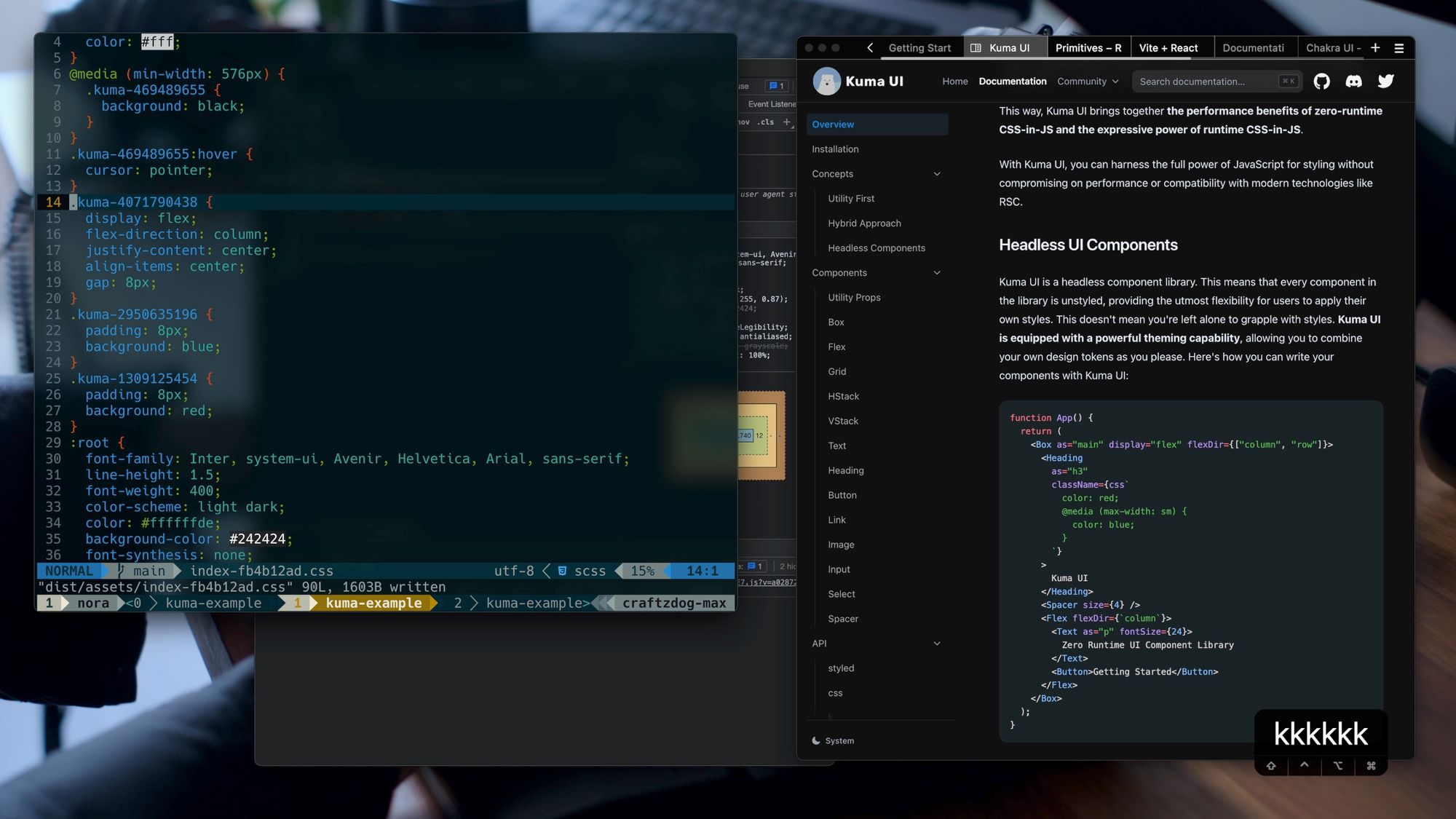The width and height of the screenshot is (1456, 819).
Task: Open a new browser tab with plus
Action: click(x=1375, y=48)
